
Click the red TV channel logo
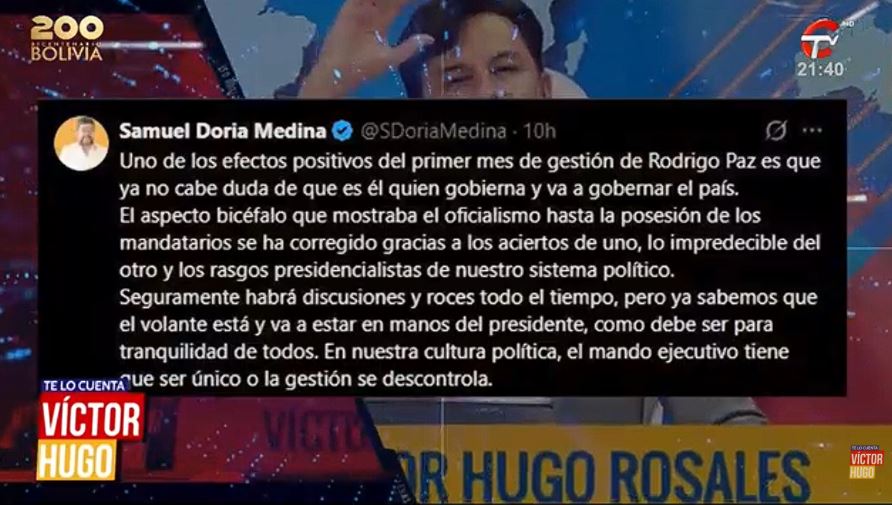pyautogui.click(x=820, y=39)
